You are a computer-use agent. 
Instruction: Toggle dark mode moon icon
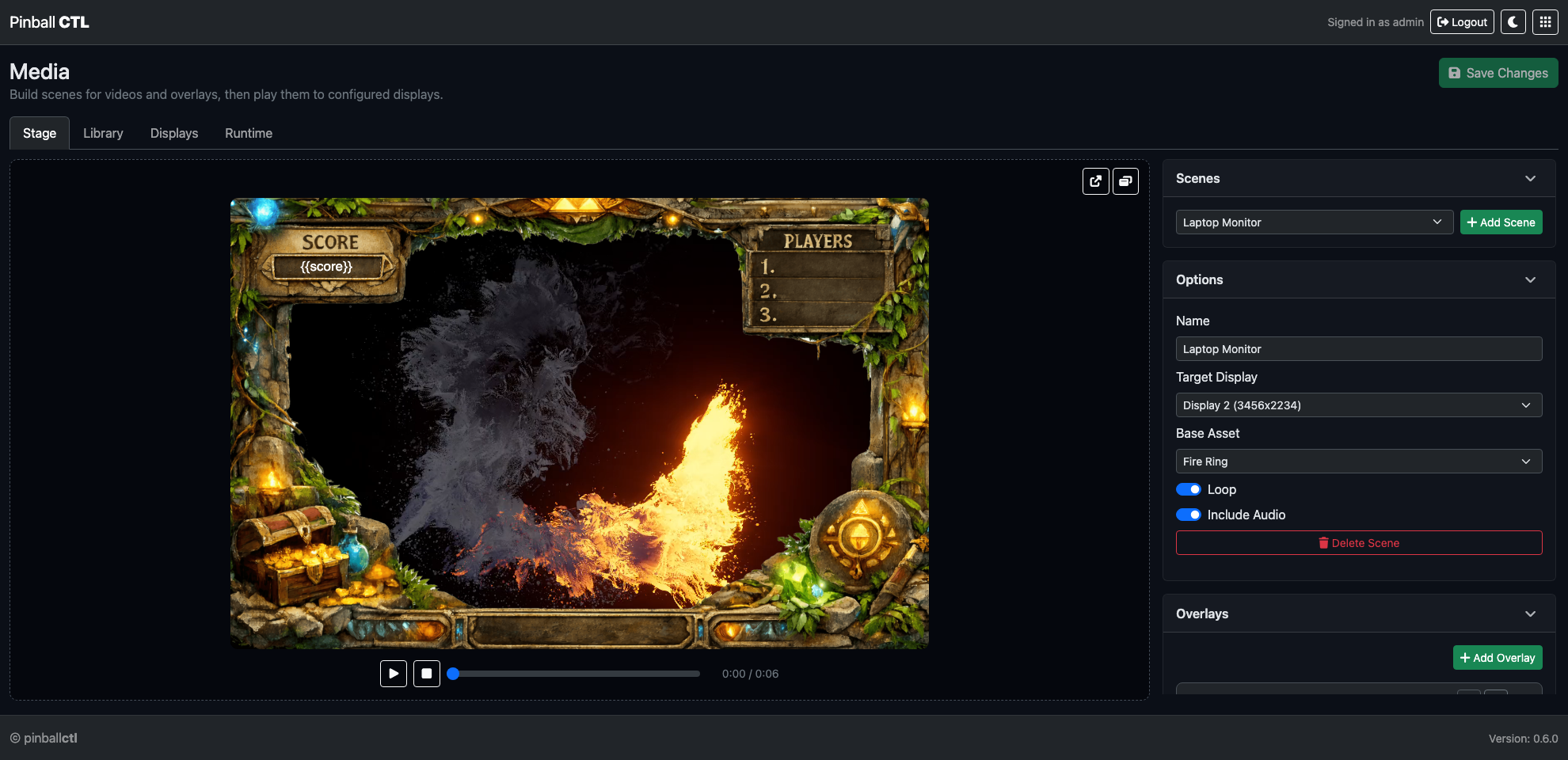click(1513, 22)
